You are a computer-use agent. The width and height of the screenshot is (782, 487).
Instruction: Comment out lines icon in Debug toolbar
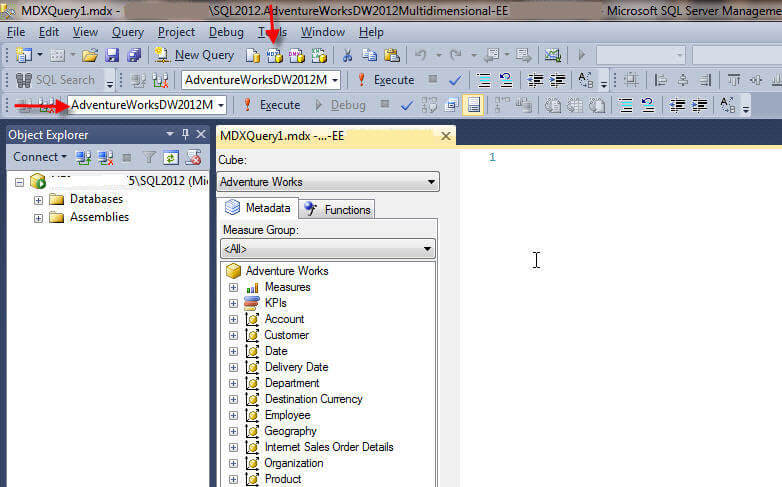[625, 105]
